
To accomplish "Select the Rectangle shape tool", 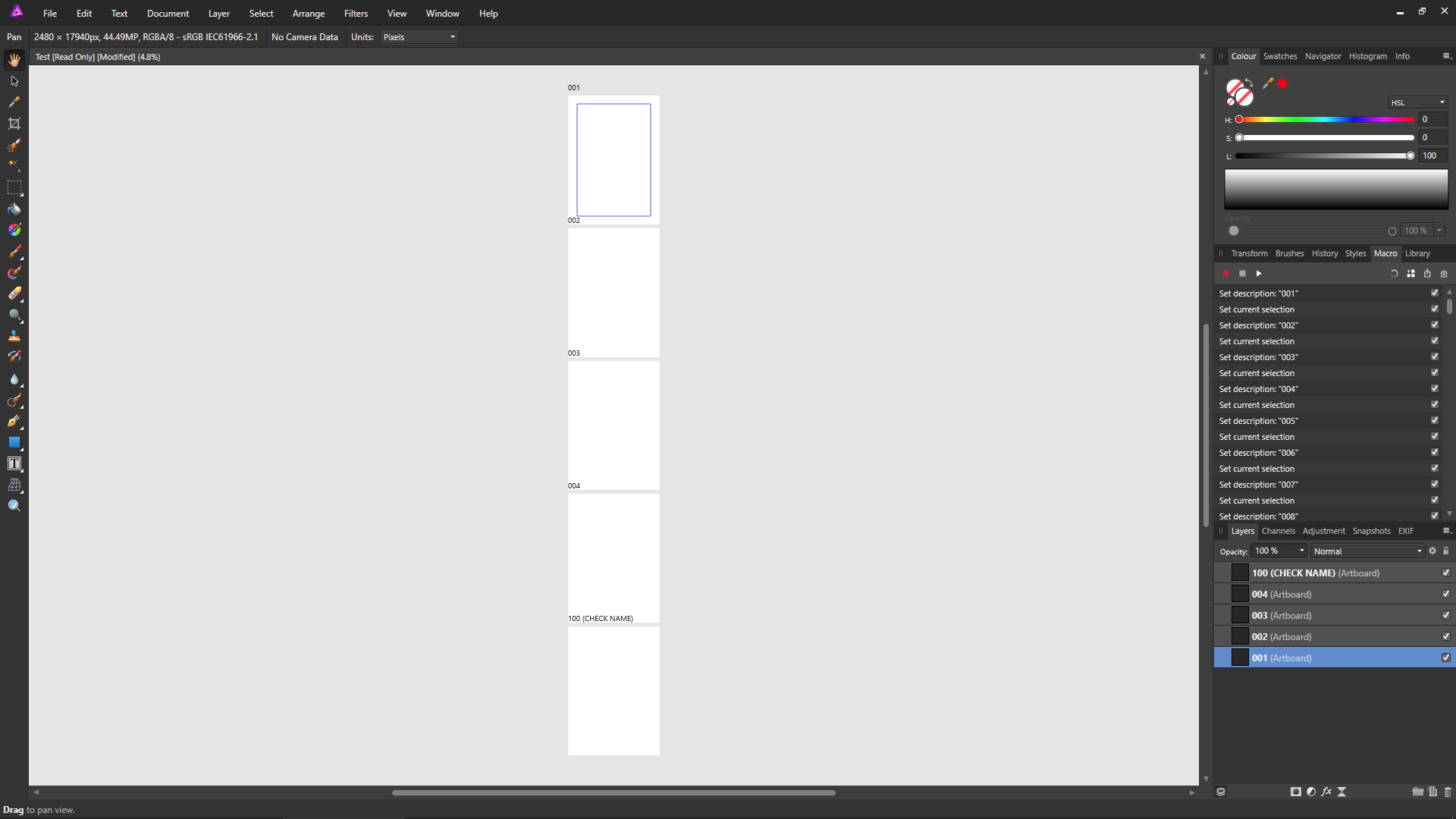I will click(x=14, y=442).
